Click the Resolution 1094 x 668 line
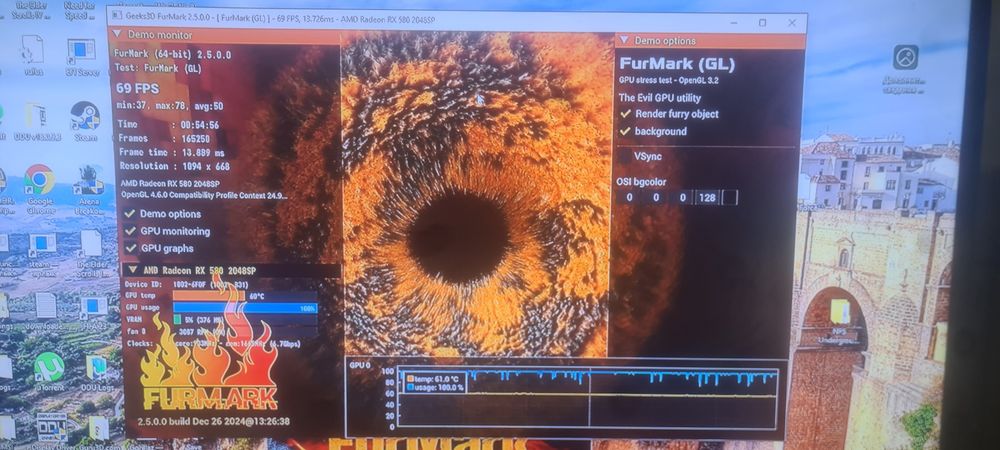Image resolution: width=1000 pixels, height=450 pixels. 174,166
